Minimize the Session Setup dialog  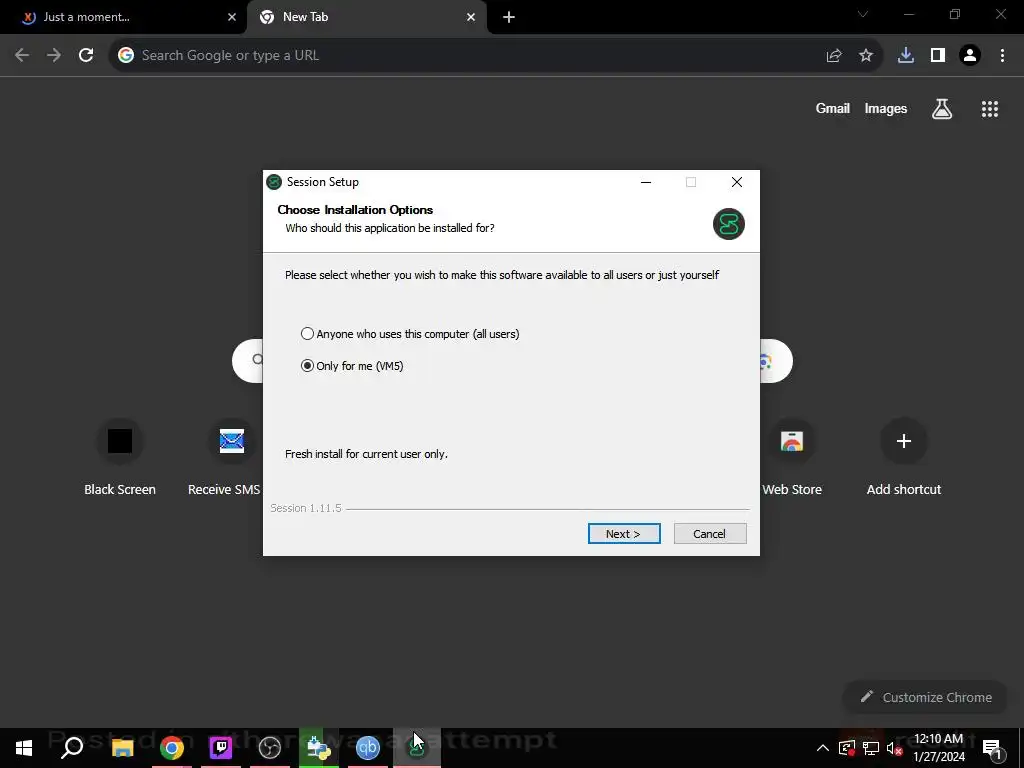(x=646, y=182)
